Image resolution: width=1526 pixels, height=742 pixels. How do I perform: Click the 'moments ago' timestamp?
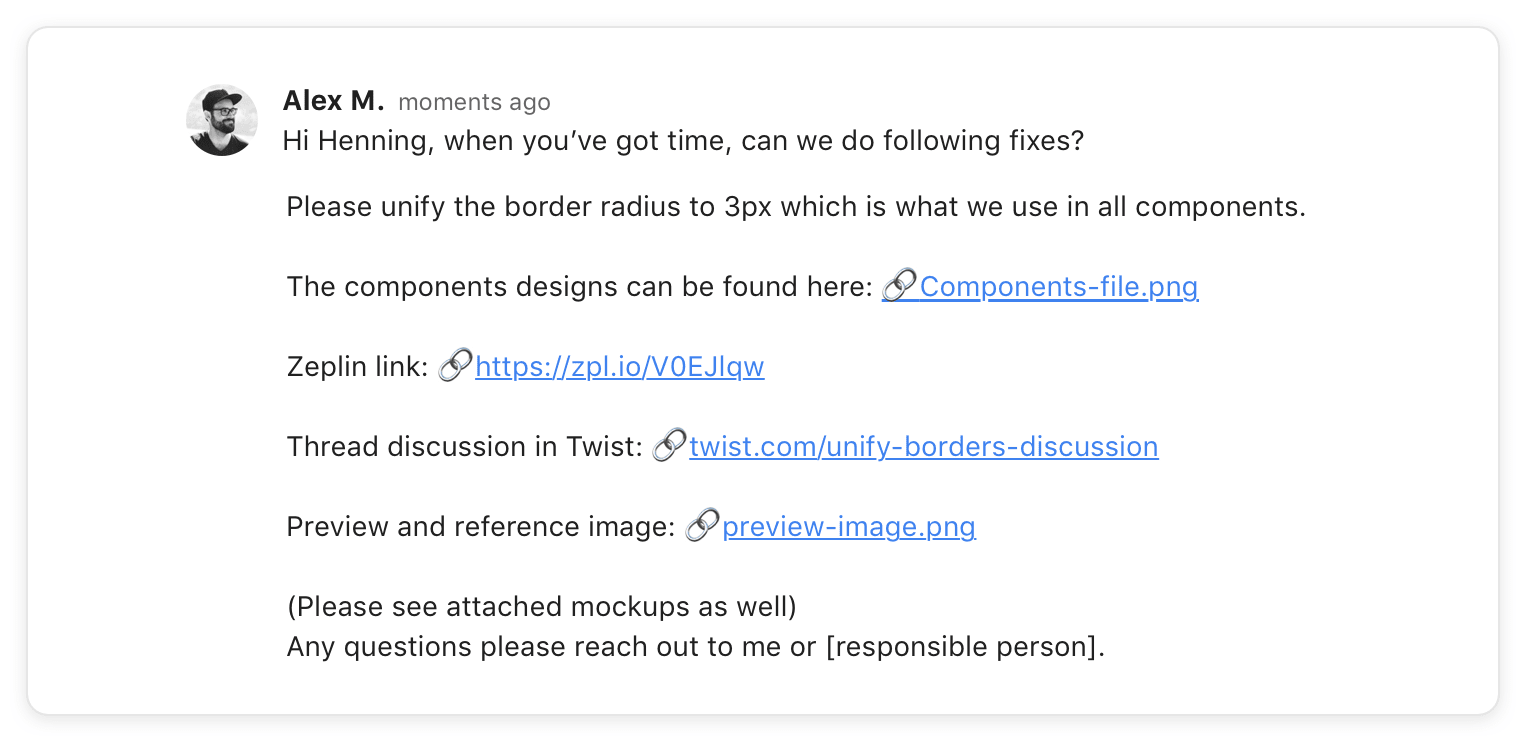[x=474, y=102]
